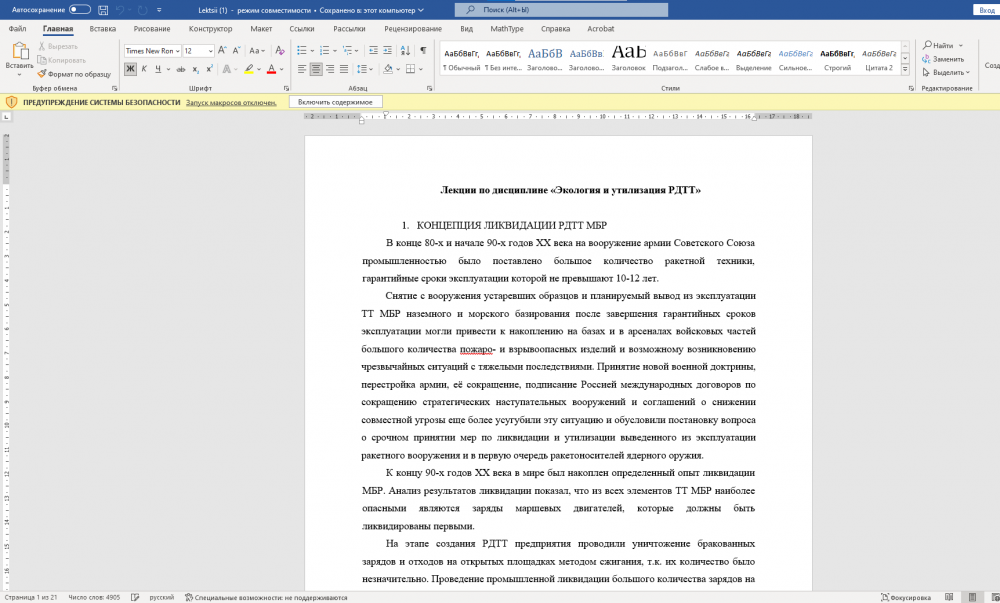The width and height of the screenshot is (1000, 603).
Task: Click the superscript button
Action: (209, 69)
